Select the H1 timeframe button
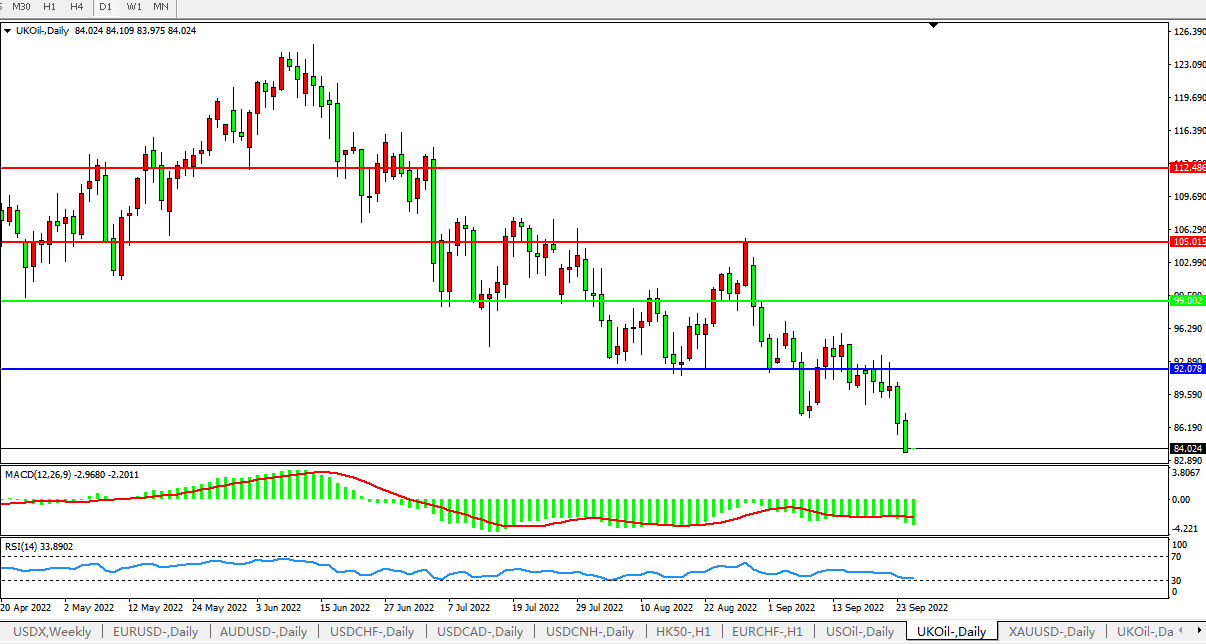Image resolution: width=1206 pixels, height=644 pixels. tap(50, 7)
